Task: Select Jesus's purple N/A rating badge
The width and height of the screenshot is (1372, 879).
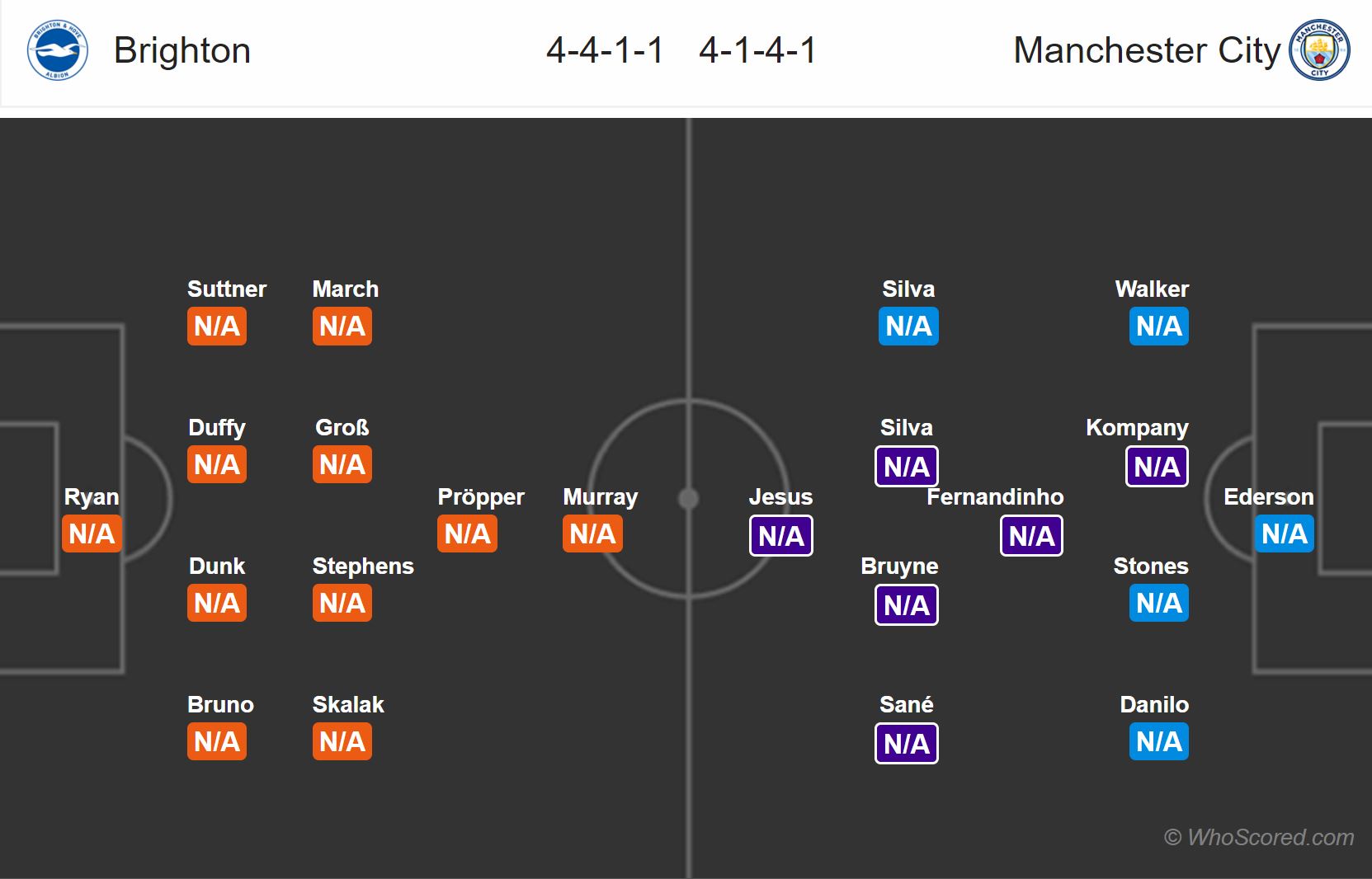Action: point(781,536)
